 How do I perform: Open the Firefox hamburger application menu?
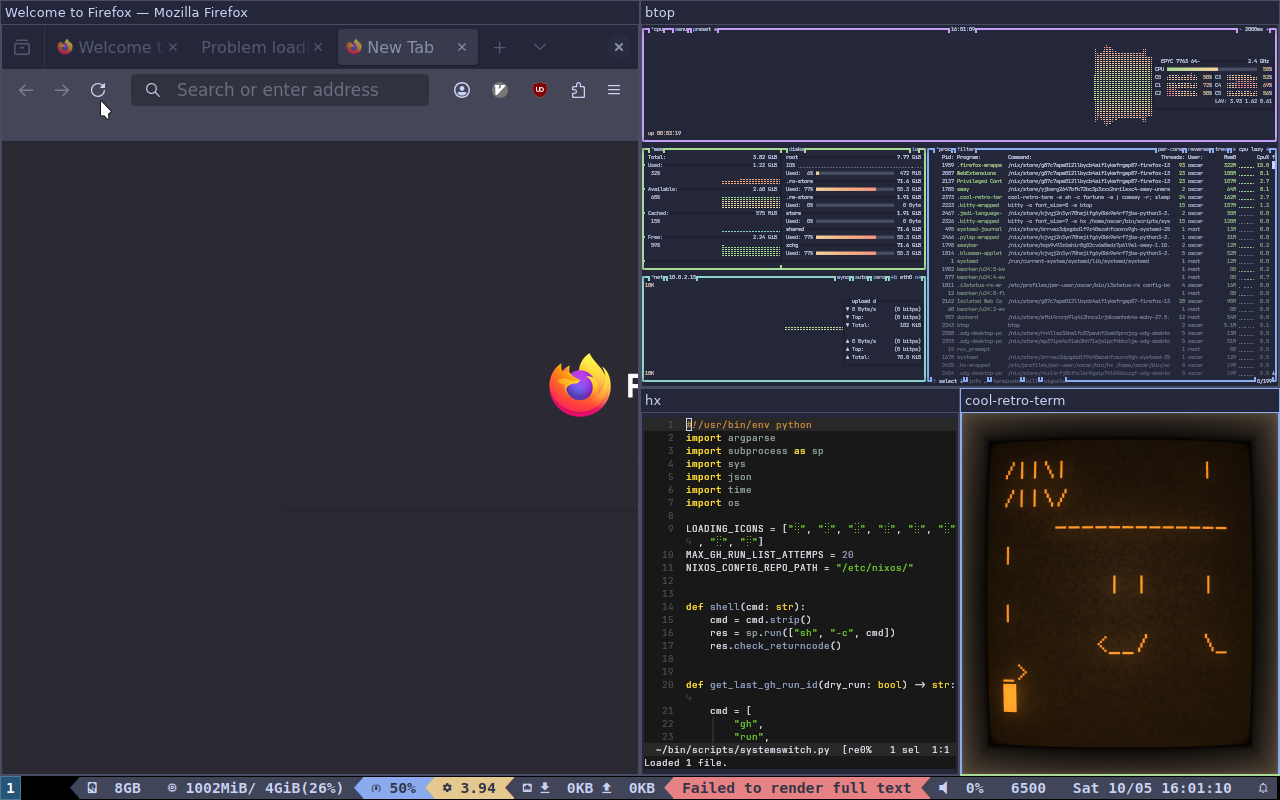pos(614,90)
